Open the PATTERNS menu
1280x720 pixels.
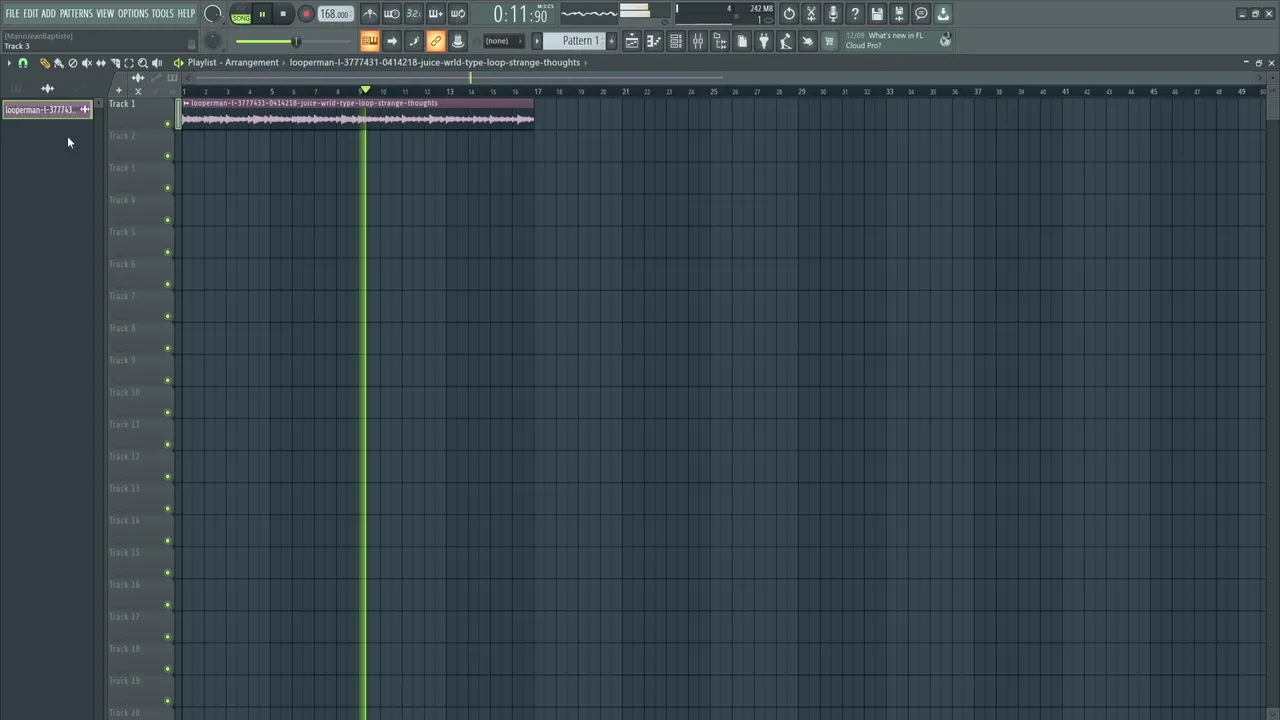(76, 14)
